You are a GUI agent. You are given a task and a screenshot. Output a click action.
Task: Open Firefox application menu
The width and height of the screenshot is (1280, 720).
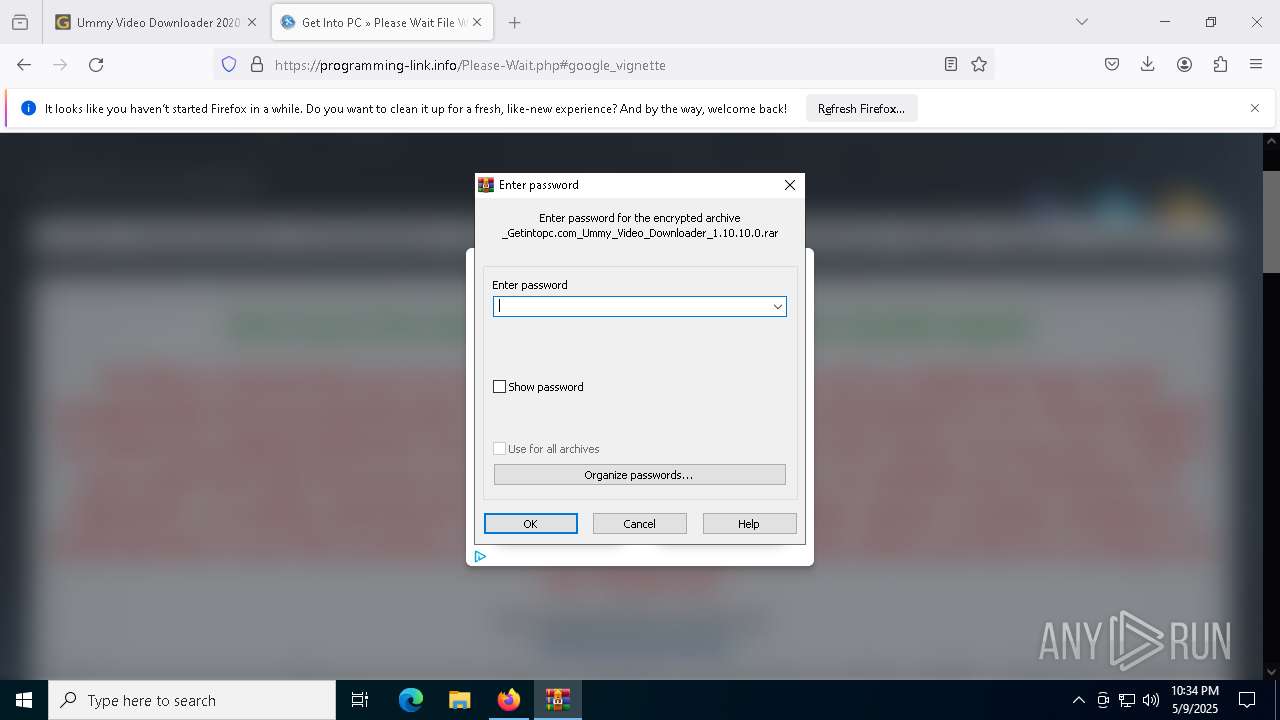[1256, 65]
